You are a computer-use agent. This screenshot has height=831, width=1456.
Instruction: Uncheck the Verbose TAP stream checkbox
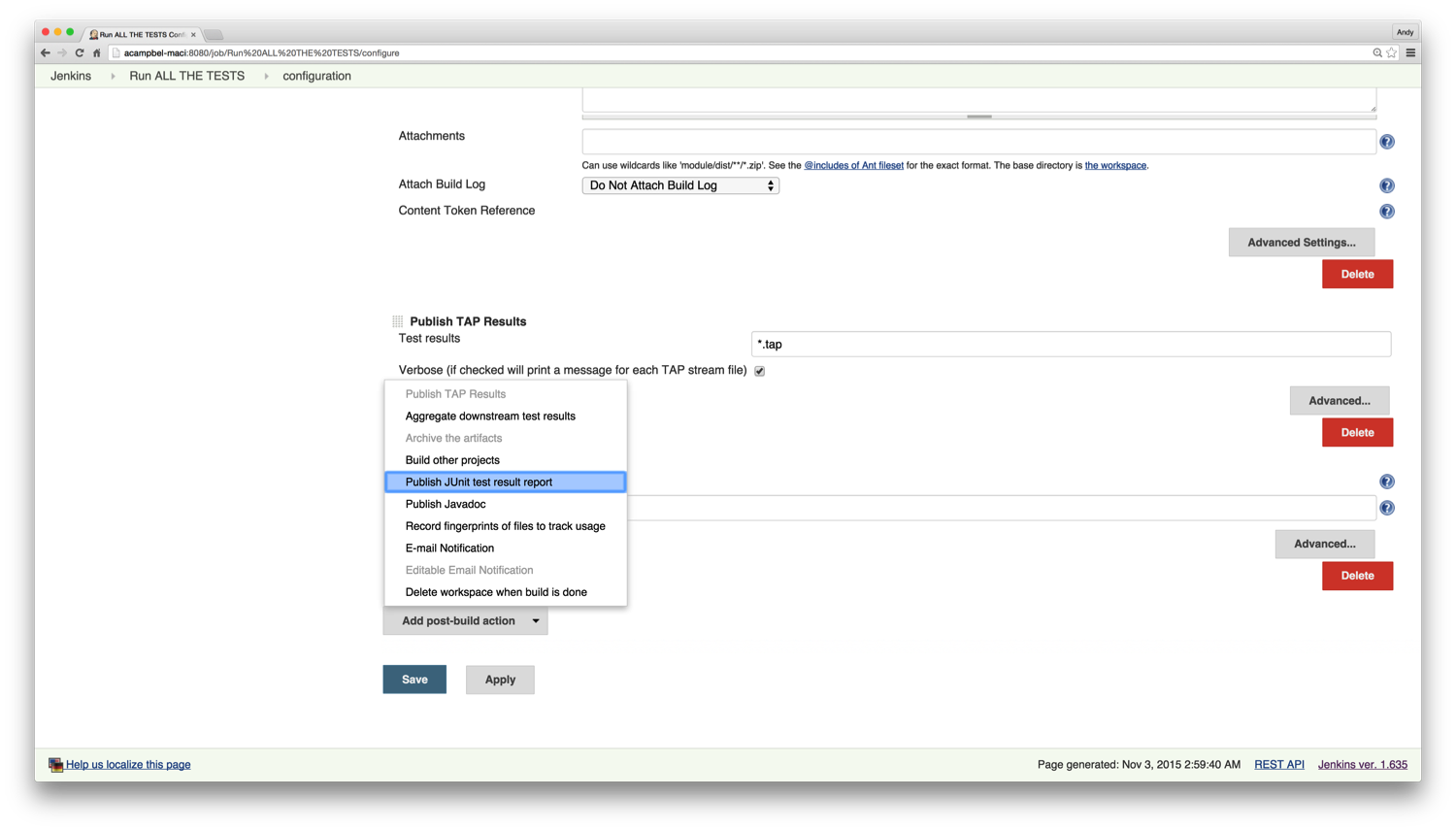(760, 371)
